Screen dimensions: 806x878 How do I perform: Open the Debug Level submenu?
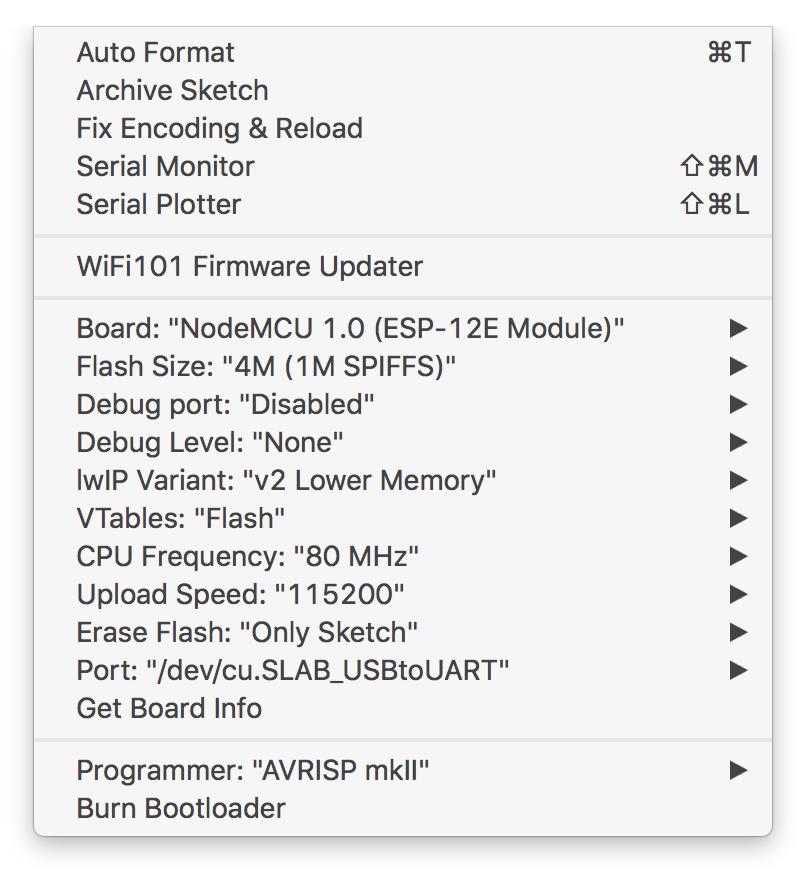[x=210, y=442]
